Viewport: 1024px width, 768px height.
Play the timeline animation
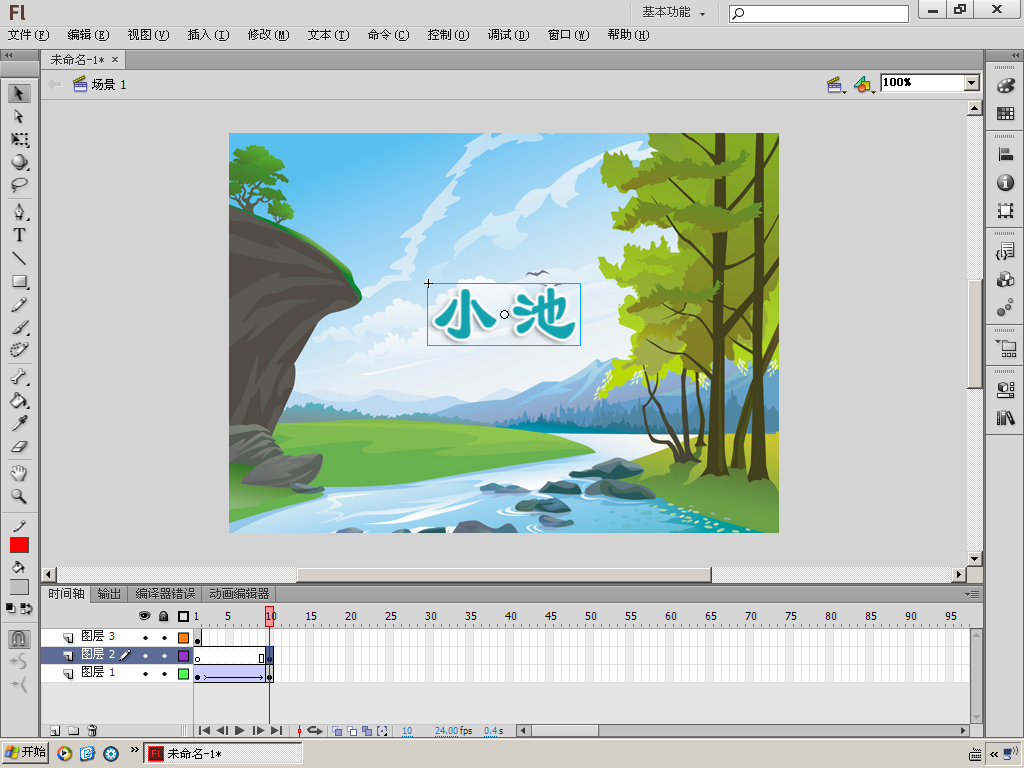[x=240, y=731]
